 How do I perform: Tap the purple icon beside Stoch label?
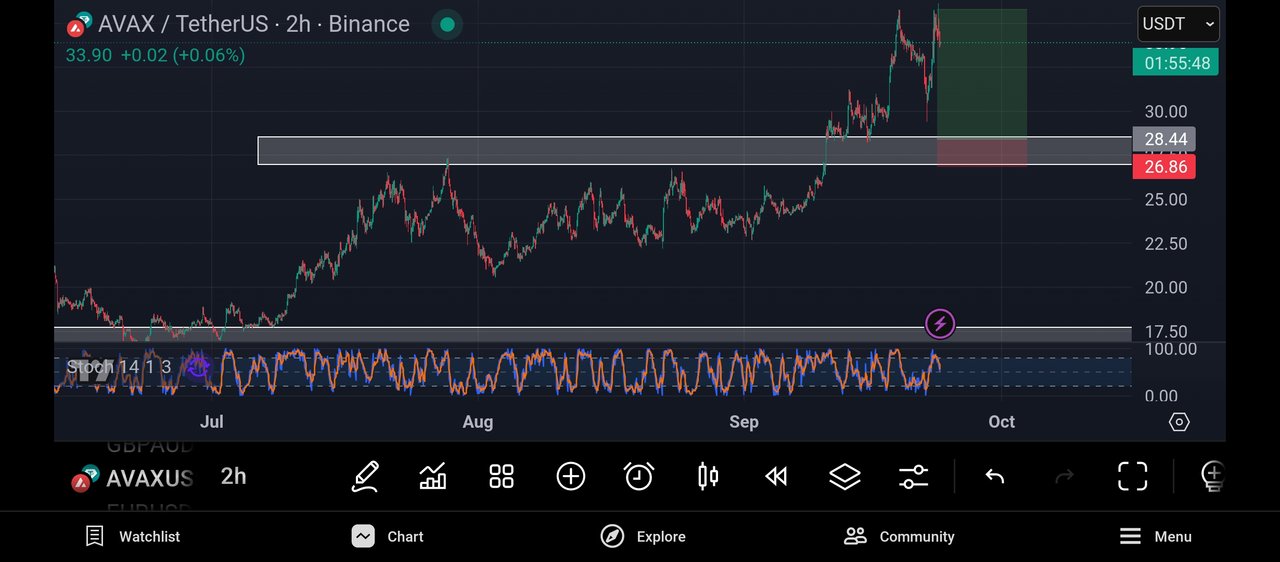click(197, 367)
